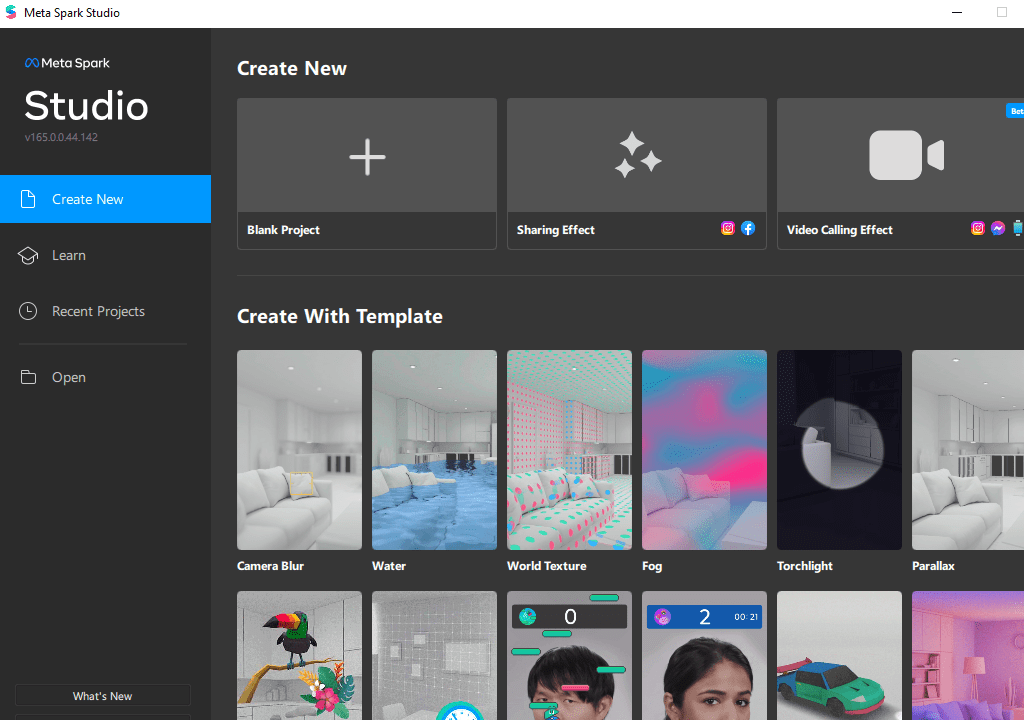The image size is (1024, 720).
Task: Create a Blank Project
Action: (366, 175)
